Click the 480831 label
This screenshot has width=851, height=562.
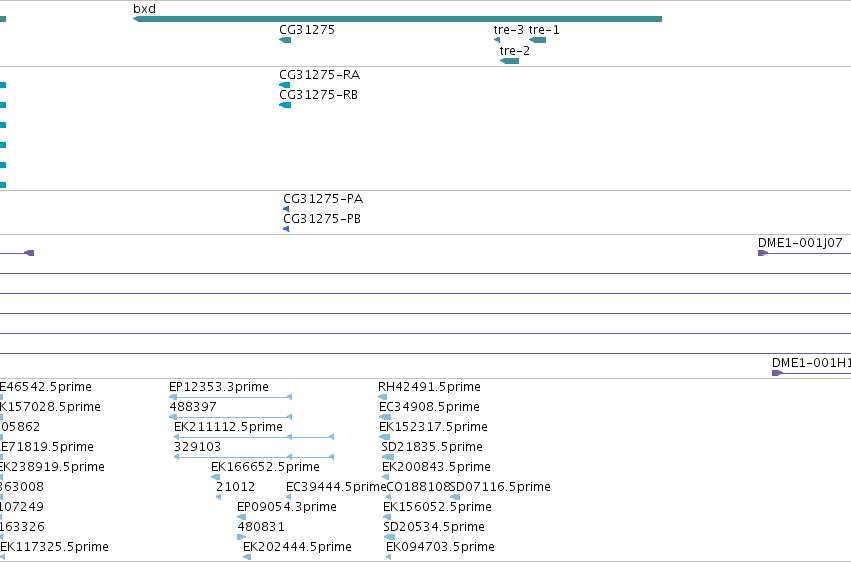pyautogui.click(x=261, y=527)
